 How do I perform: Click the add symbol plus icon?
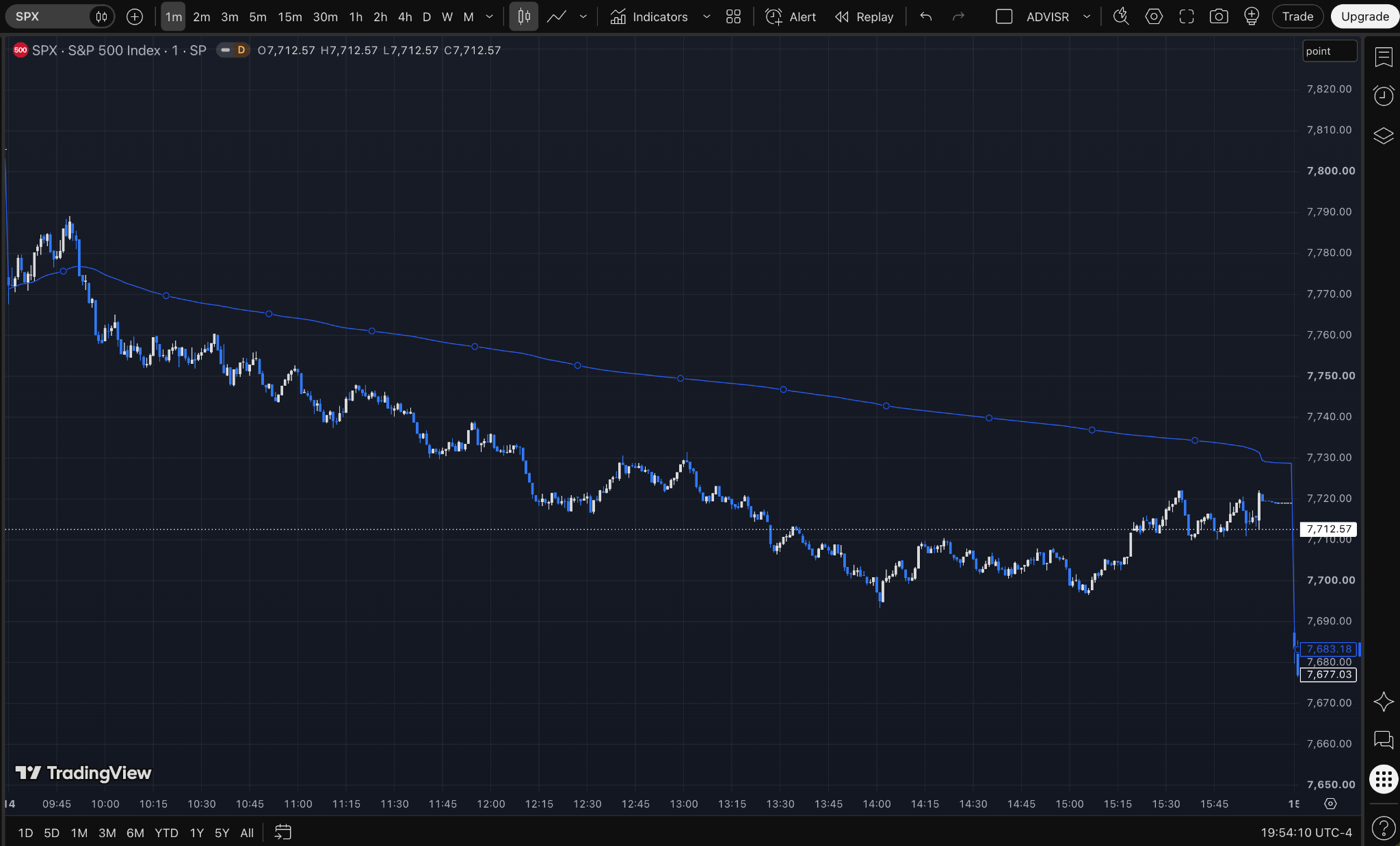point(135,16)
